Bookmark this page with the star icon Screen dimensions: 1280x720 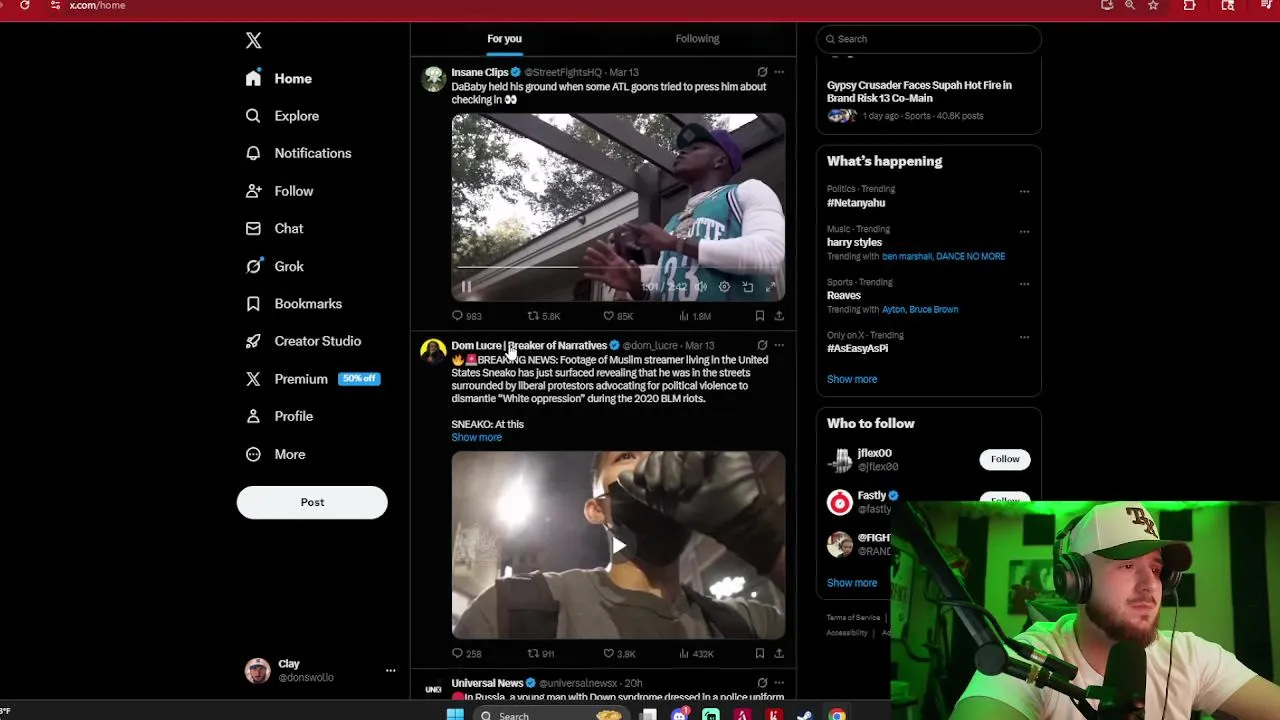pos(1153,5)
